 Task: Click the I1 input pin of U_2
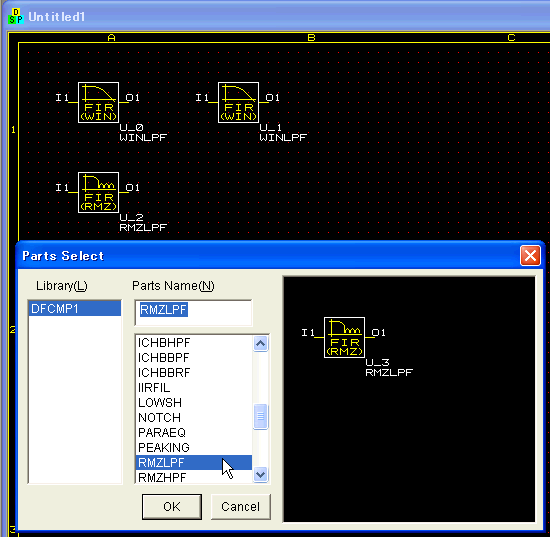62,188
